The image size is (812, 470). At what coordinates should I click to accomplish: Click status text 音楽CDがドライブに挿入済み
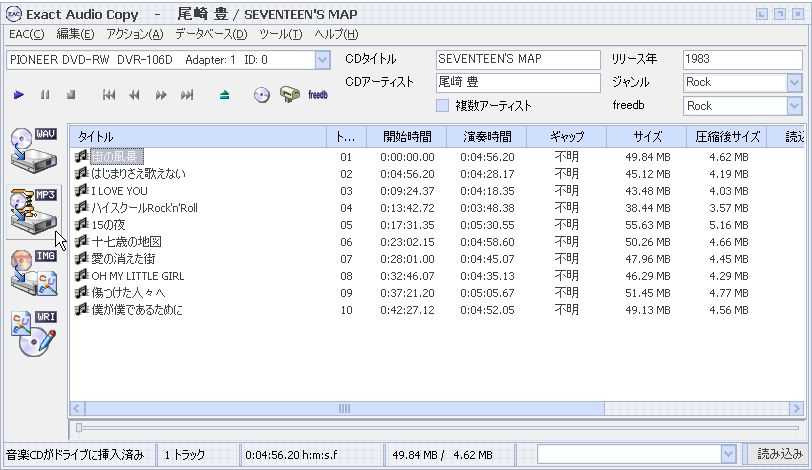click(75, 455)
